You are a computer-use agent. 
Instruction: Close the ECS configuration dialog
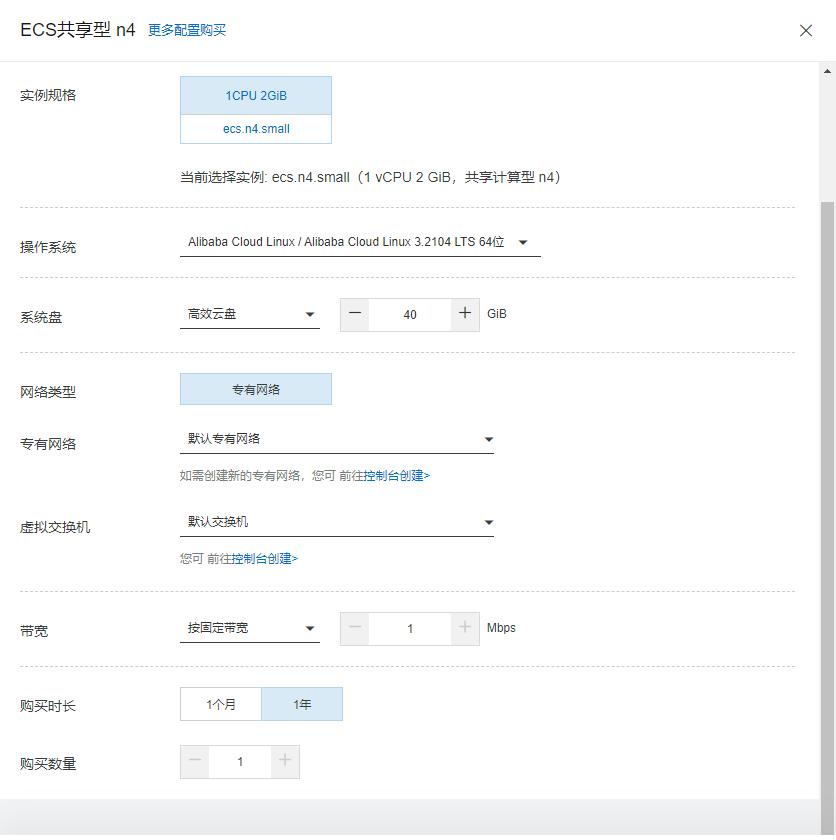pos(806,31)
